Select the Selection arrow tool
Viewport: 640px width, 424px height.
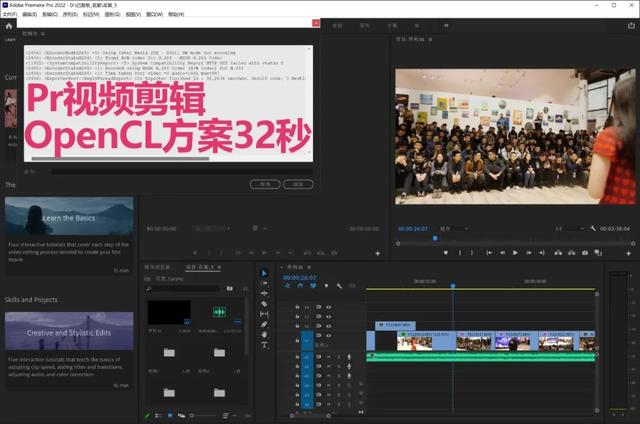pos(264,273)
